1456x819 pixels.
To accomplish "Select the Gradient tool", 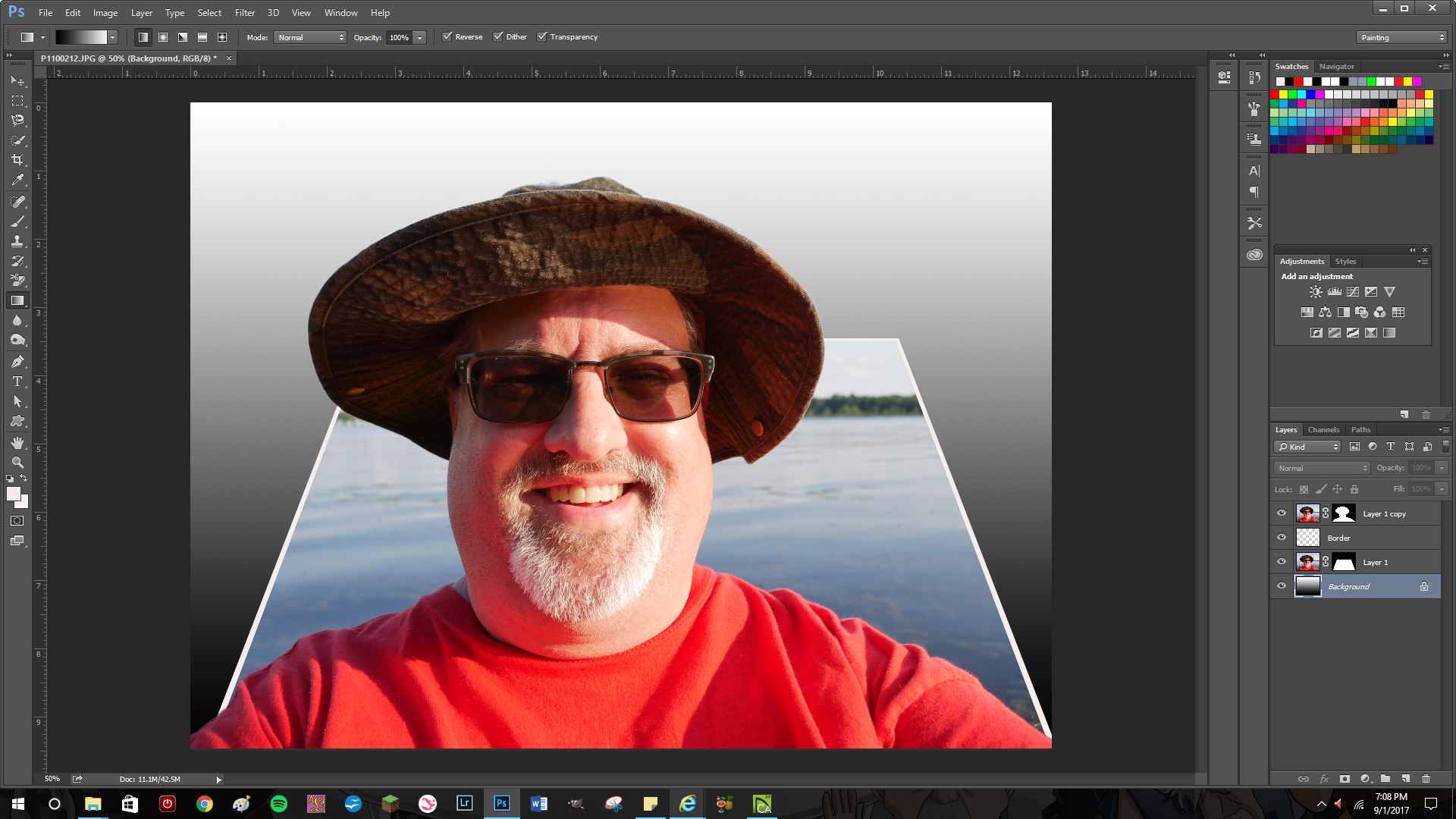I will [17, 300].
